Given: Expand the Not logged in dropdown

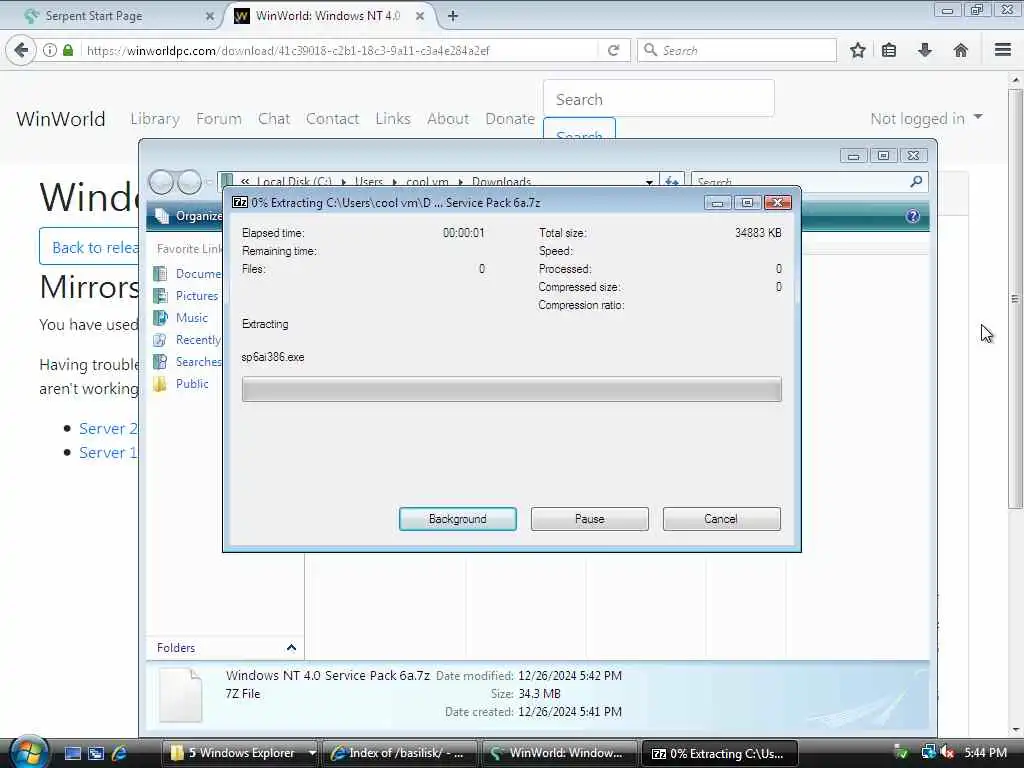Looking at the screenshot, I should (x=926, y=119).
